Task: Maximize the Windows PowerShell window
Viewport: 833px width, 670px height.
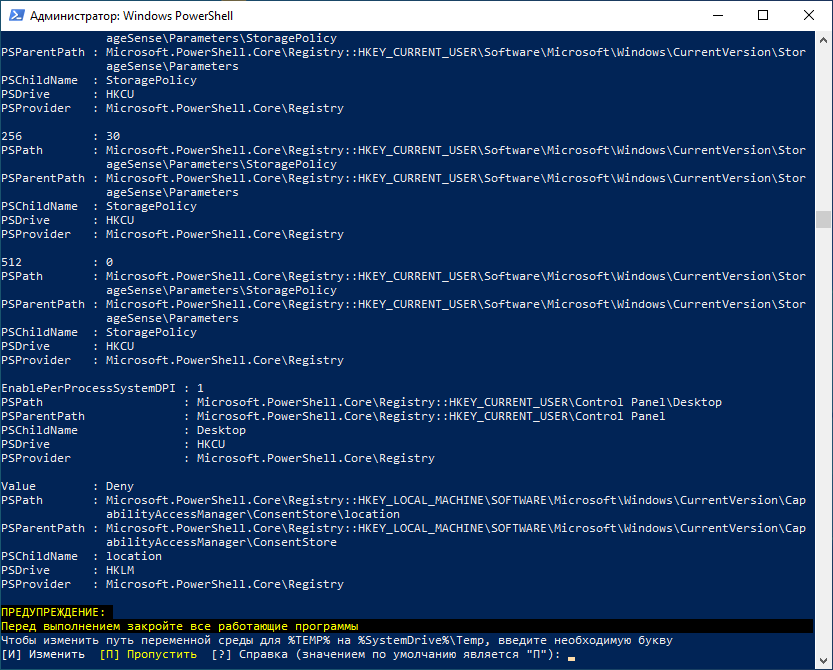Action: [x=763, y=15]
